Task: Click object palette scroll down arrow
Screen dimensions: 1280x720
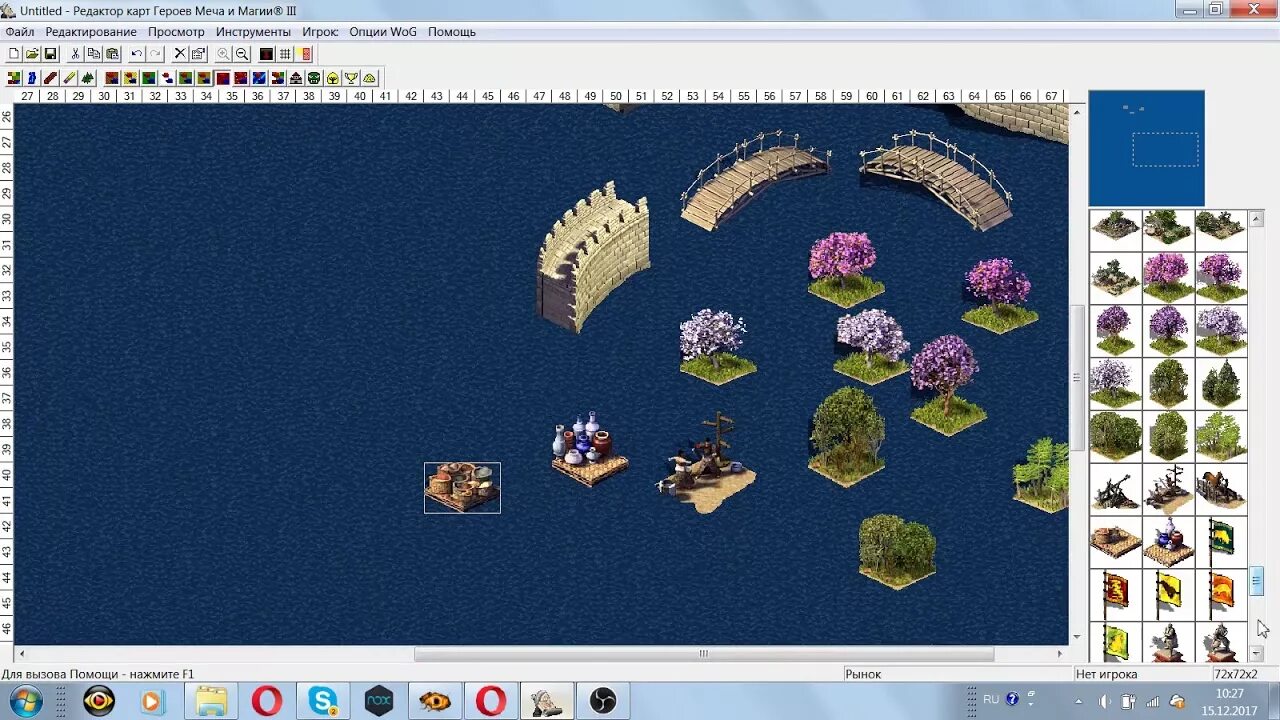Action: [1257, 654]
